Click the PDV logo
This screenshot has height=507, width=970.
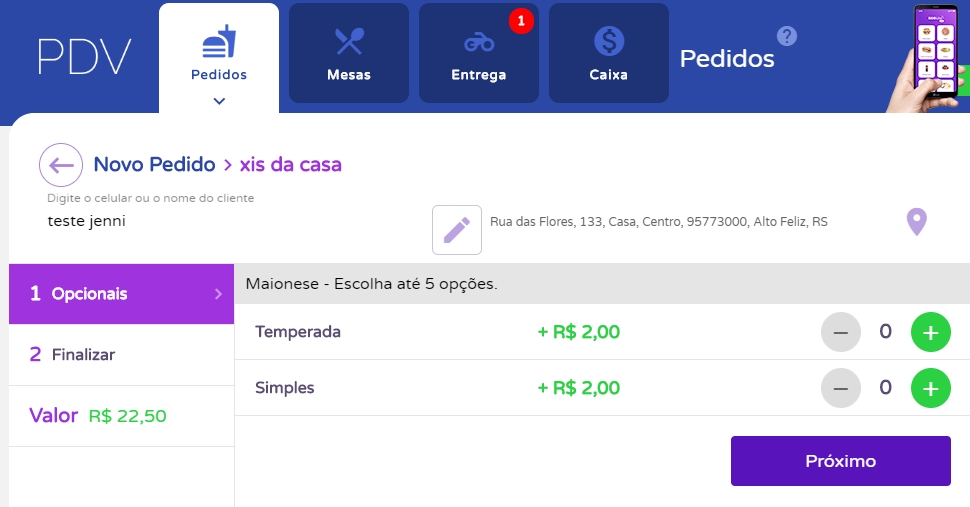[x=84, y=57]
